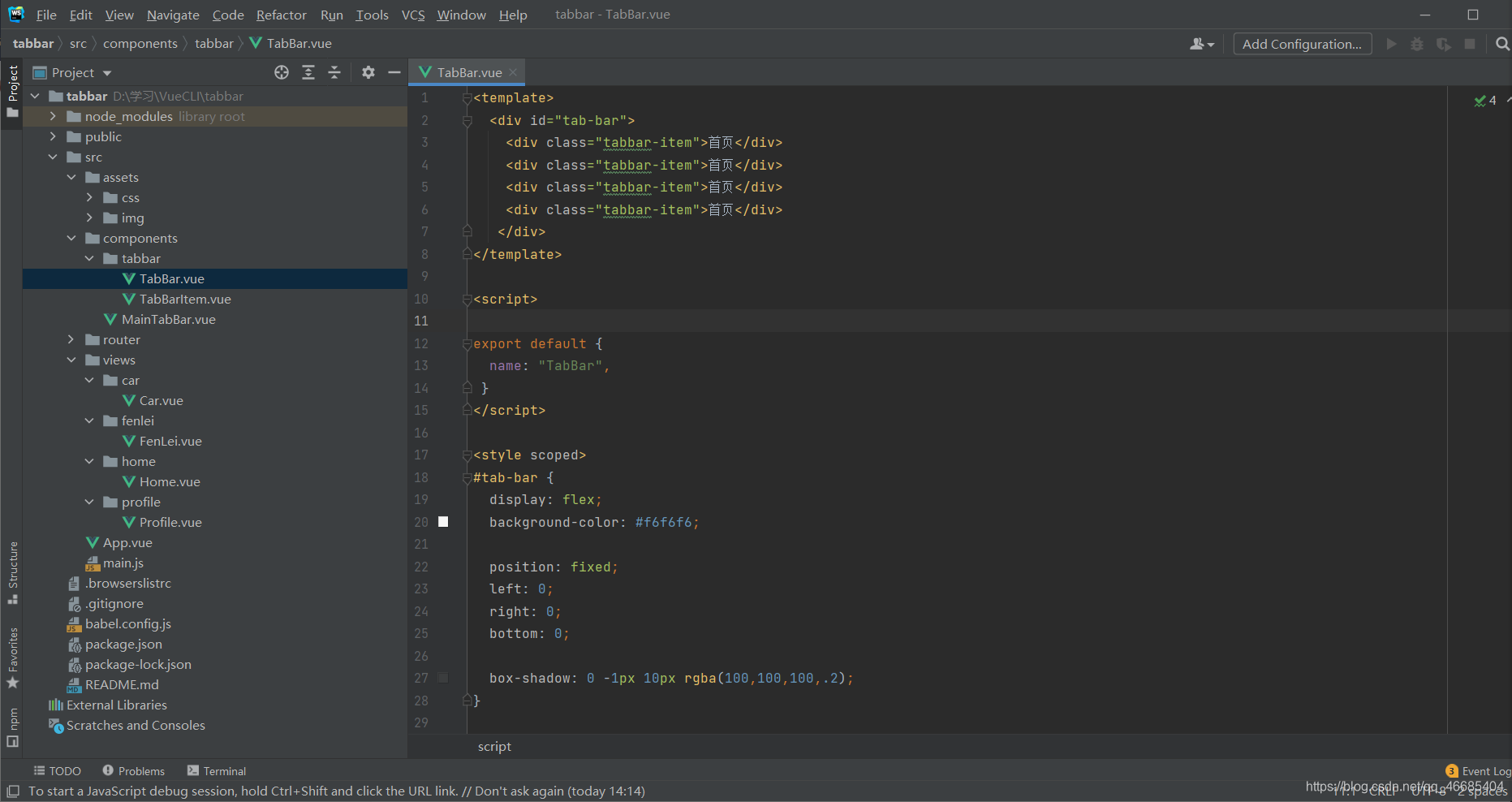Screen dimensions: 1512x802
Task: Click the Run triangle icon in toolbar
Action: (x=1392, y=44)
